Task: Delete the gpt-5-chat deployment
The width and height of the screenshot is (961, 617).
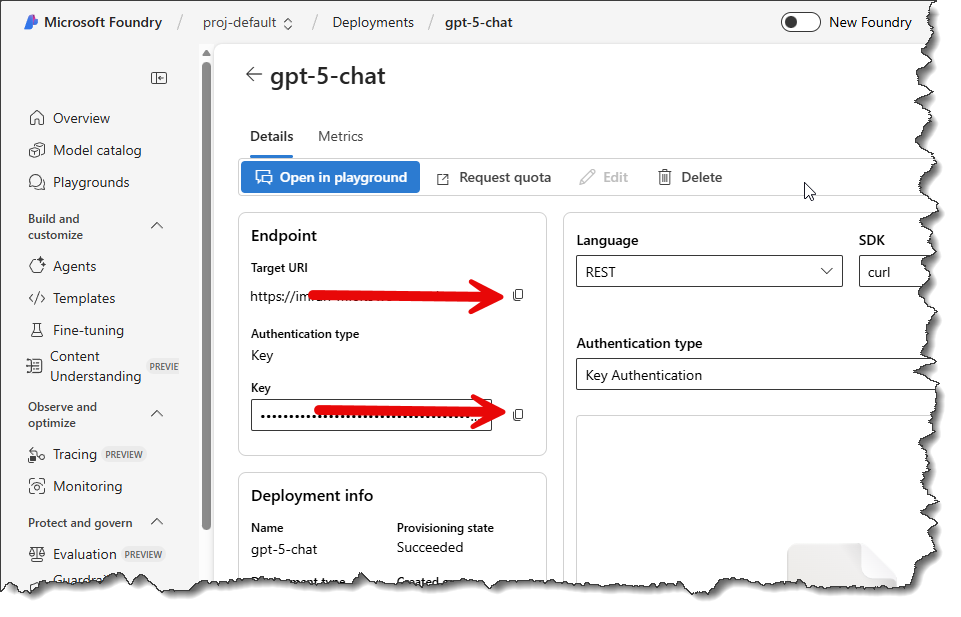Action: pos(690,177)
